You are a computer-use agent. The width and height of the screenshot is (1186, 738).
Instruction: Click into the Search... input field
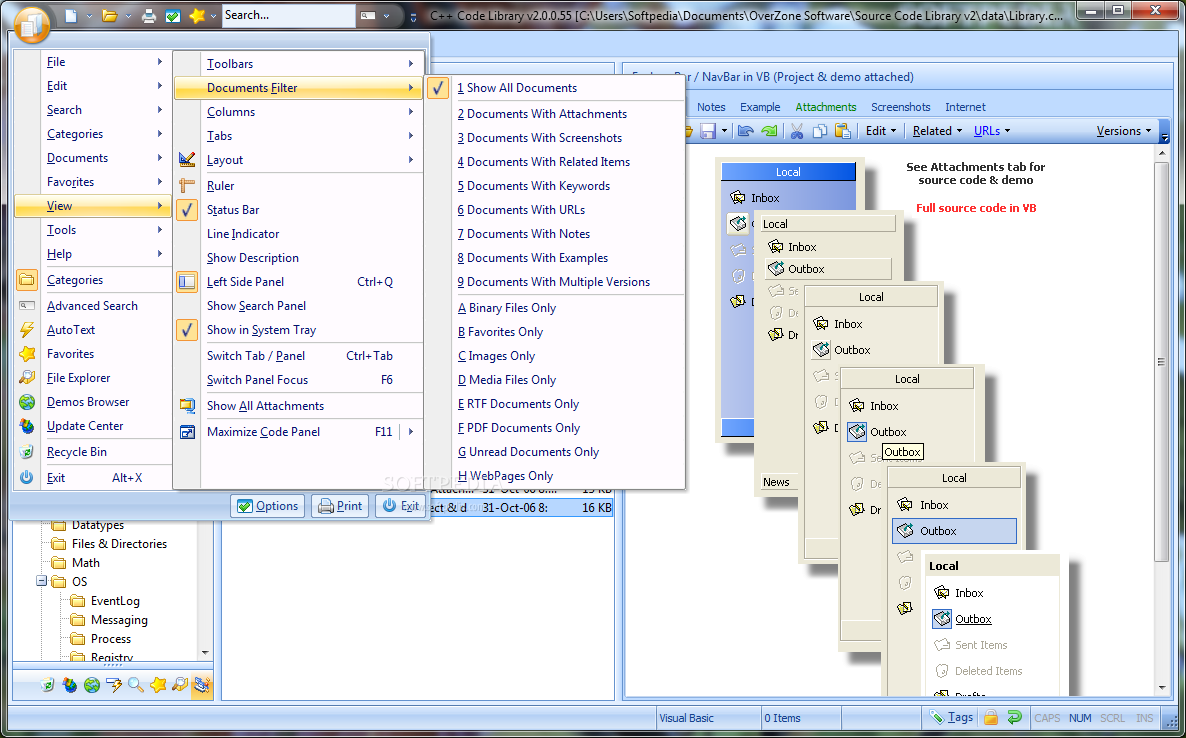288,15
